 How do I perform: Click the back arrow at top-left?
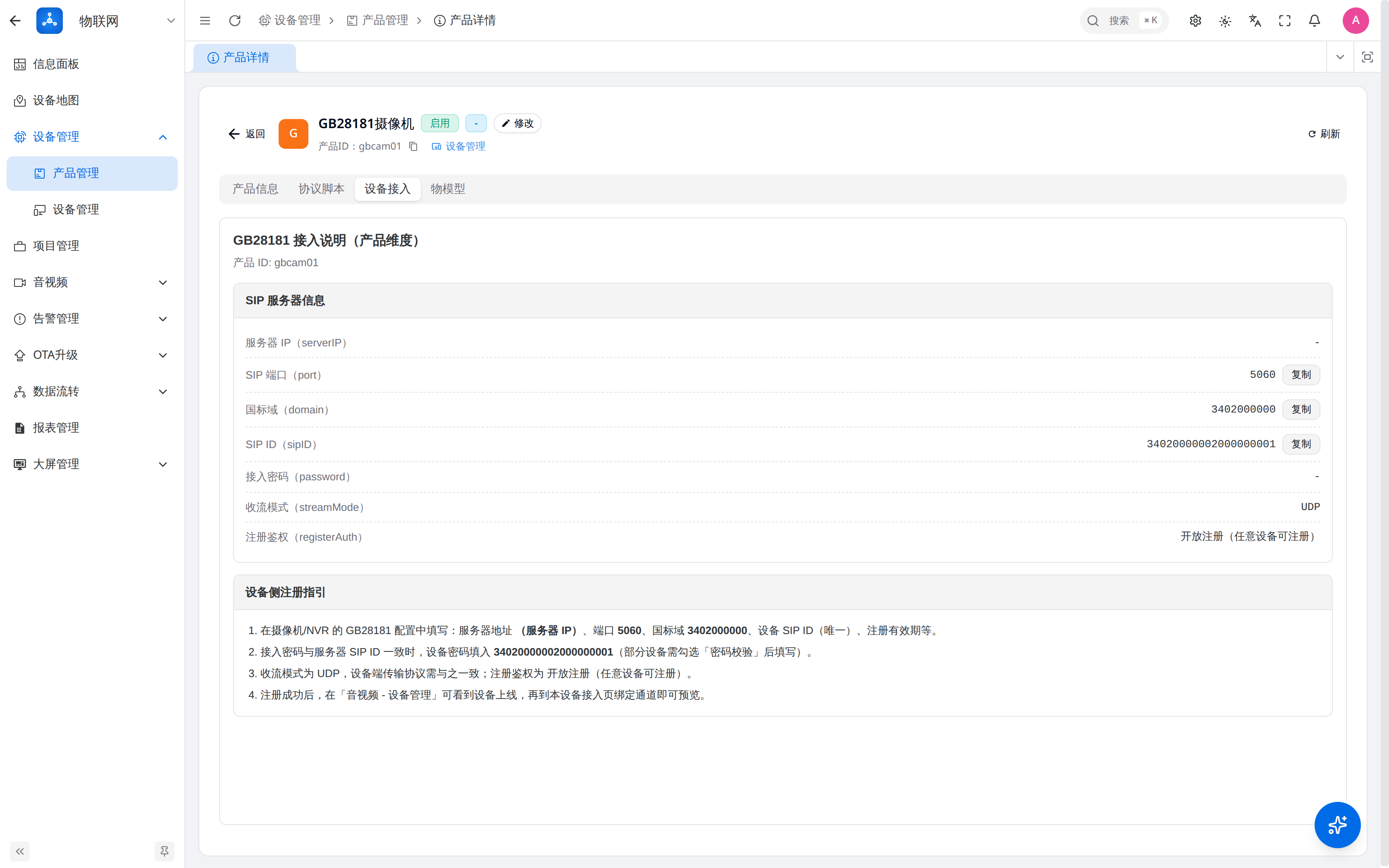15,21
